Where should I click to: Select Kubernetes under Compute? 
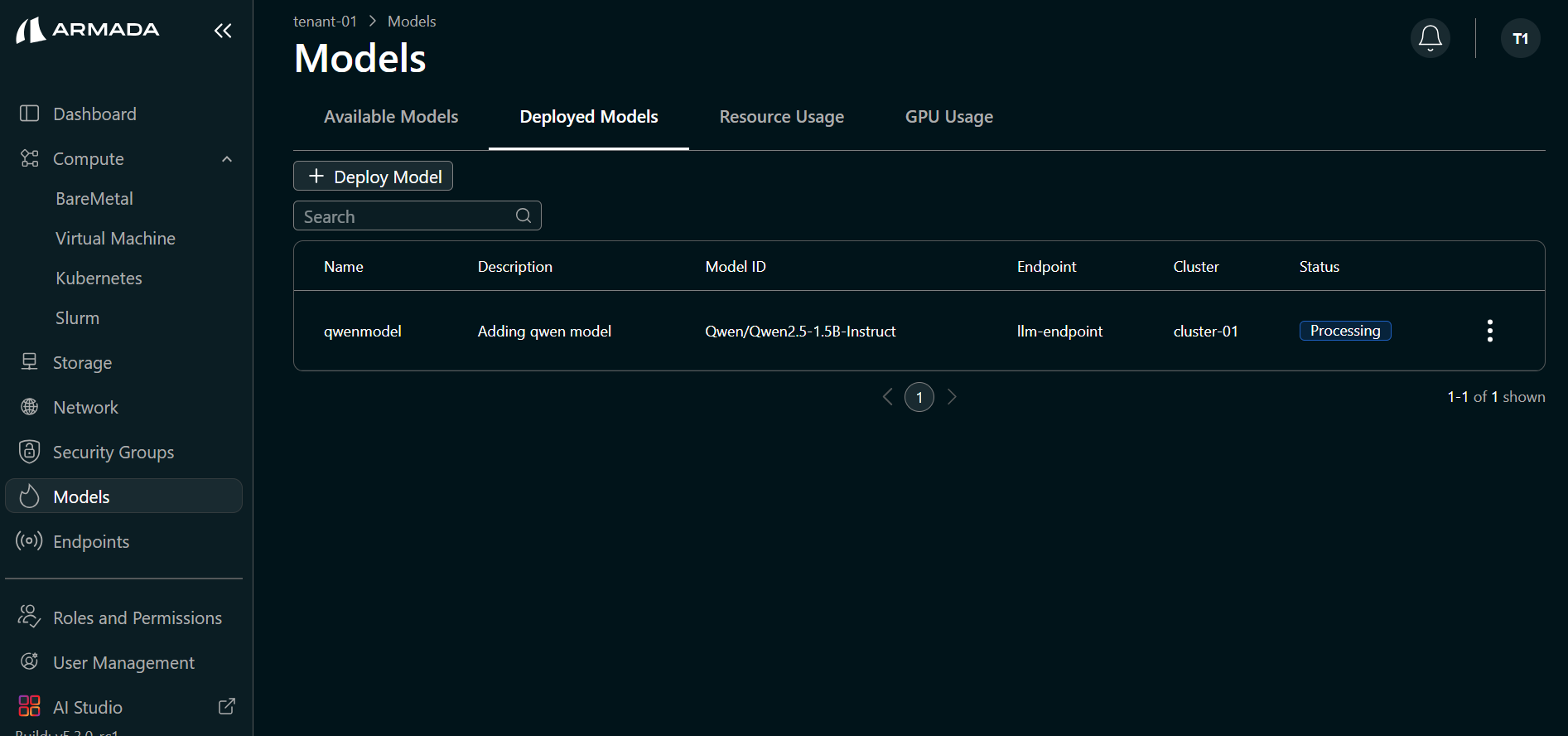tap(99, 278)
